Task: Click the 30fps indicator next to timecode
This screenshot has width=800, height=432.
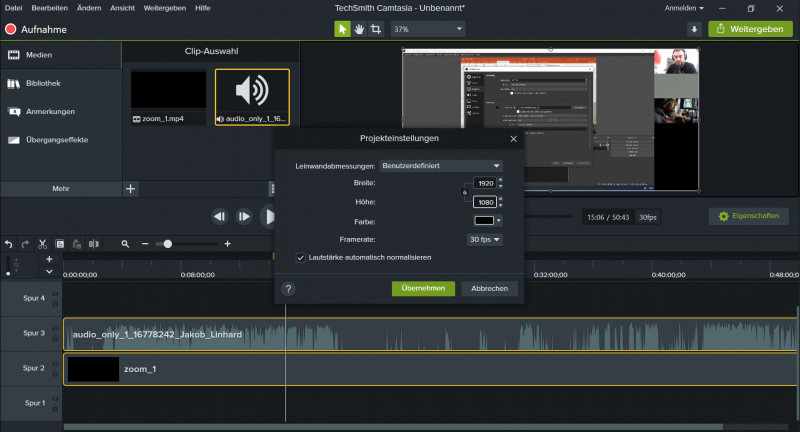Action: 648,217
